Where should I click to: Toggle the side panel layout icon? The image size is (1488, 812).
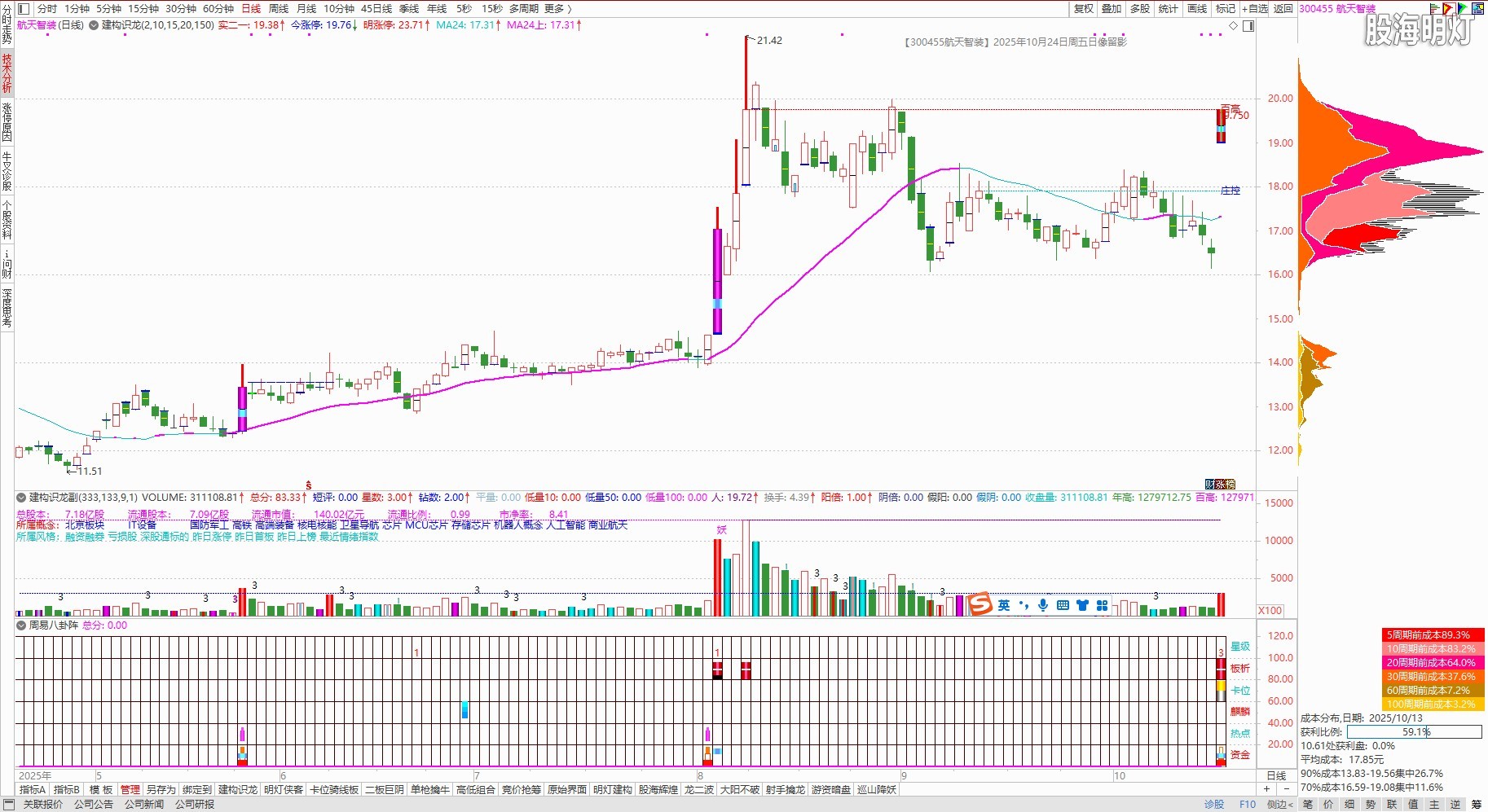(1248, 26)
